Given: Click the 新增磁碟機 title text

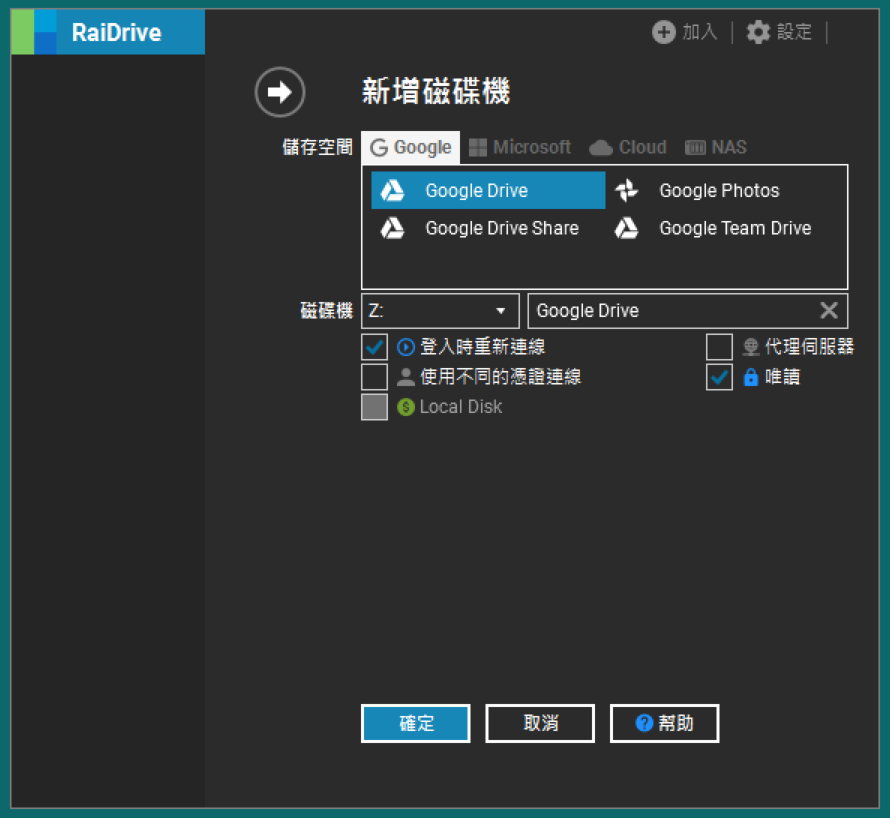Looking at the screenshot, I should pyautogui.click(x=436, y=92).
